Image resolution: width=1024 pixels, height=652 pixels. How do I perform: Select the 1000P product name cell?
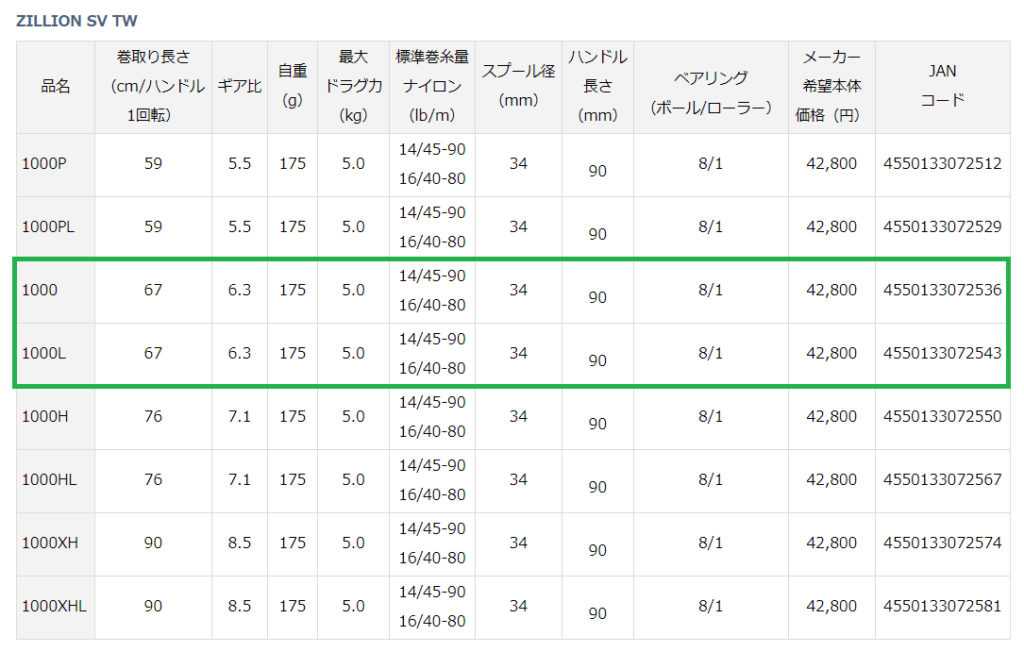[44, 164]
